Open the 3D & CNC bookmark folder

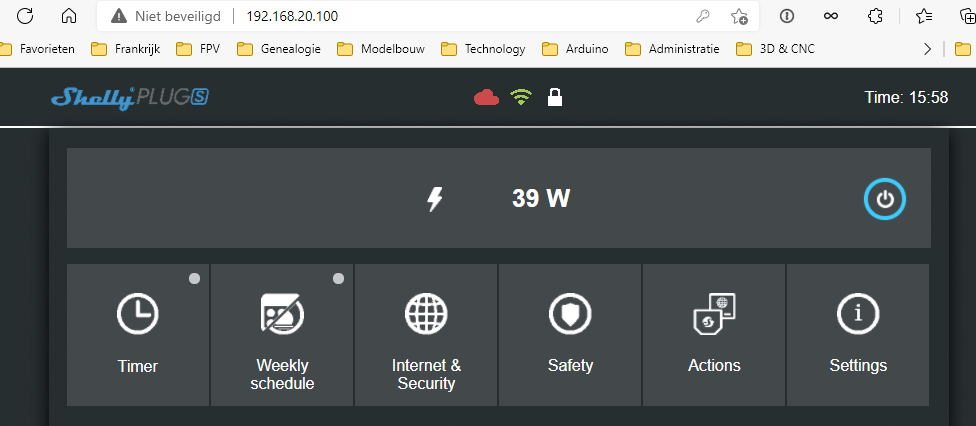coord(776,49)
